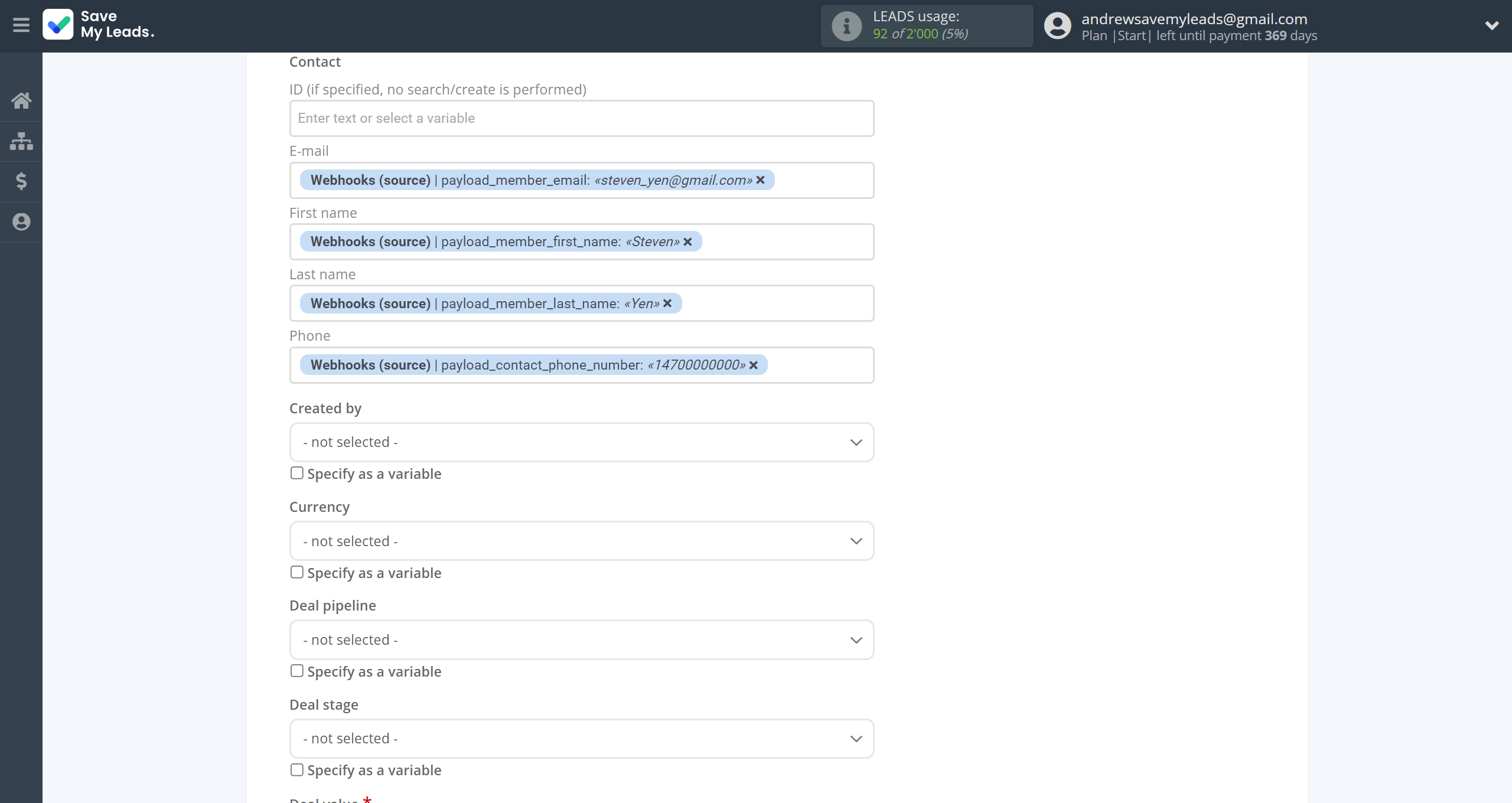Click the 92 of 2'000 usage text

[x=920, y=34]
